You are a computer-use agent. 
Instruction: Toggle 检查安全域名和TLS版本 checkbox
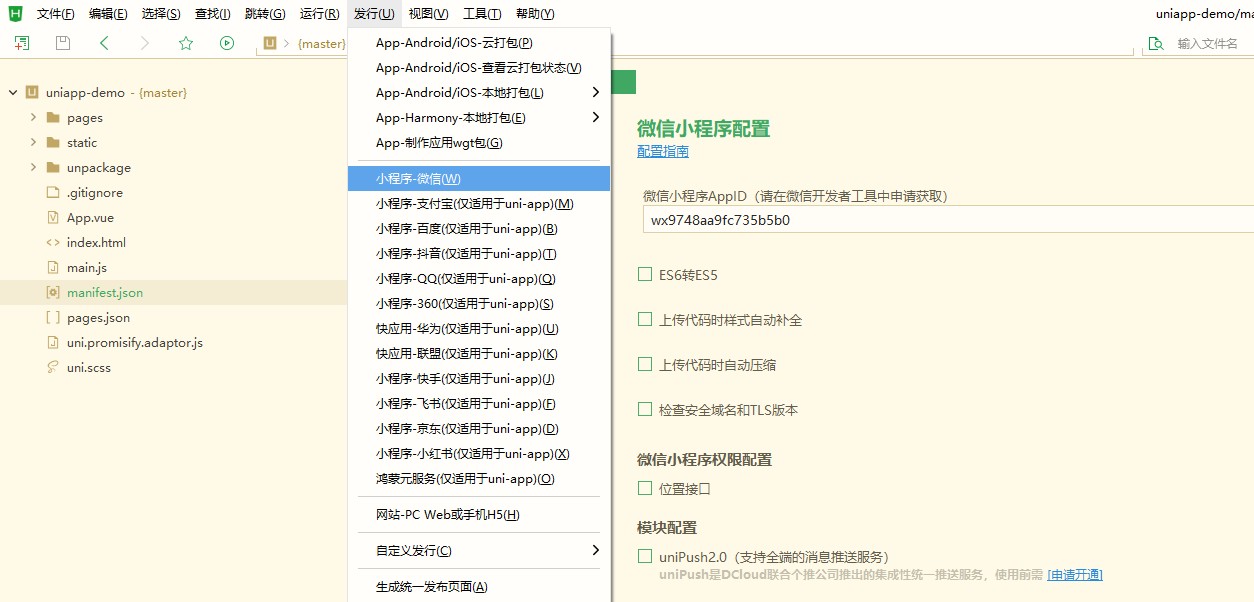[645, 409]
